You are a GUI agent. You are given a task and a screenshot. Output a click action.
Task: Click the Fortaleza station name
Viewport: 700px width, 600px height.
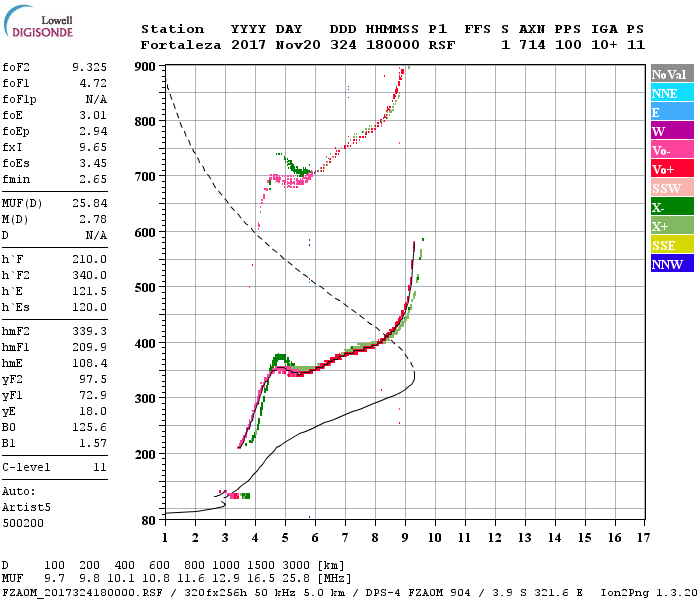coord(181,45)
